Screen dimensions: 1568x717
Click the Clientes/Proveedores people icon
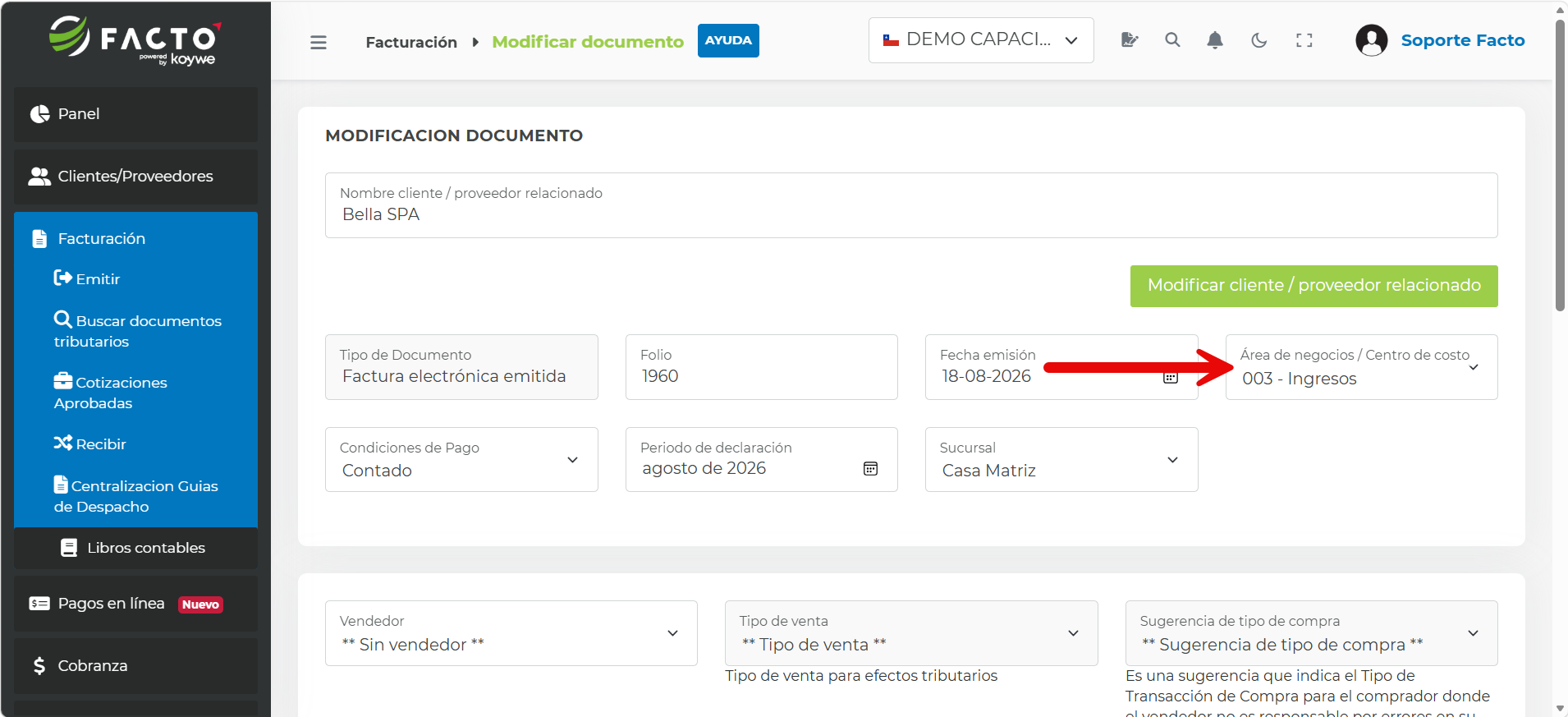point(39,177)
